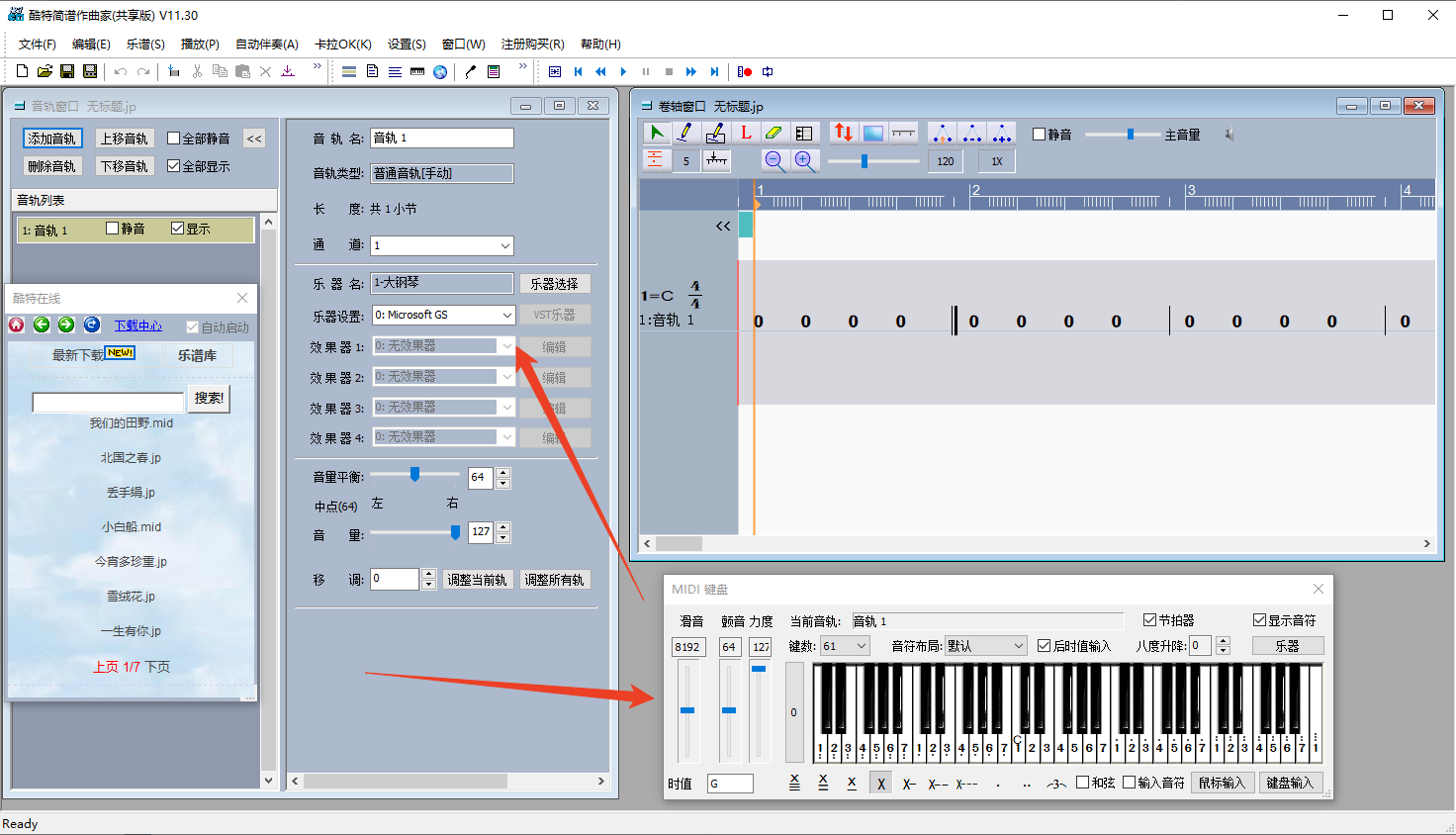Increase 音量平衡 value with up stepper
Screen dimensions: 1456x835
503,472
